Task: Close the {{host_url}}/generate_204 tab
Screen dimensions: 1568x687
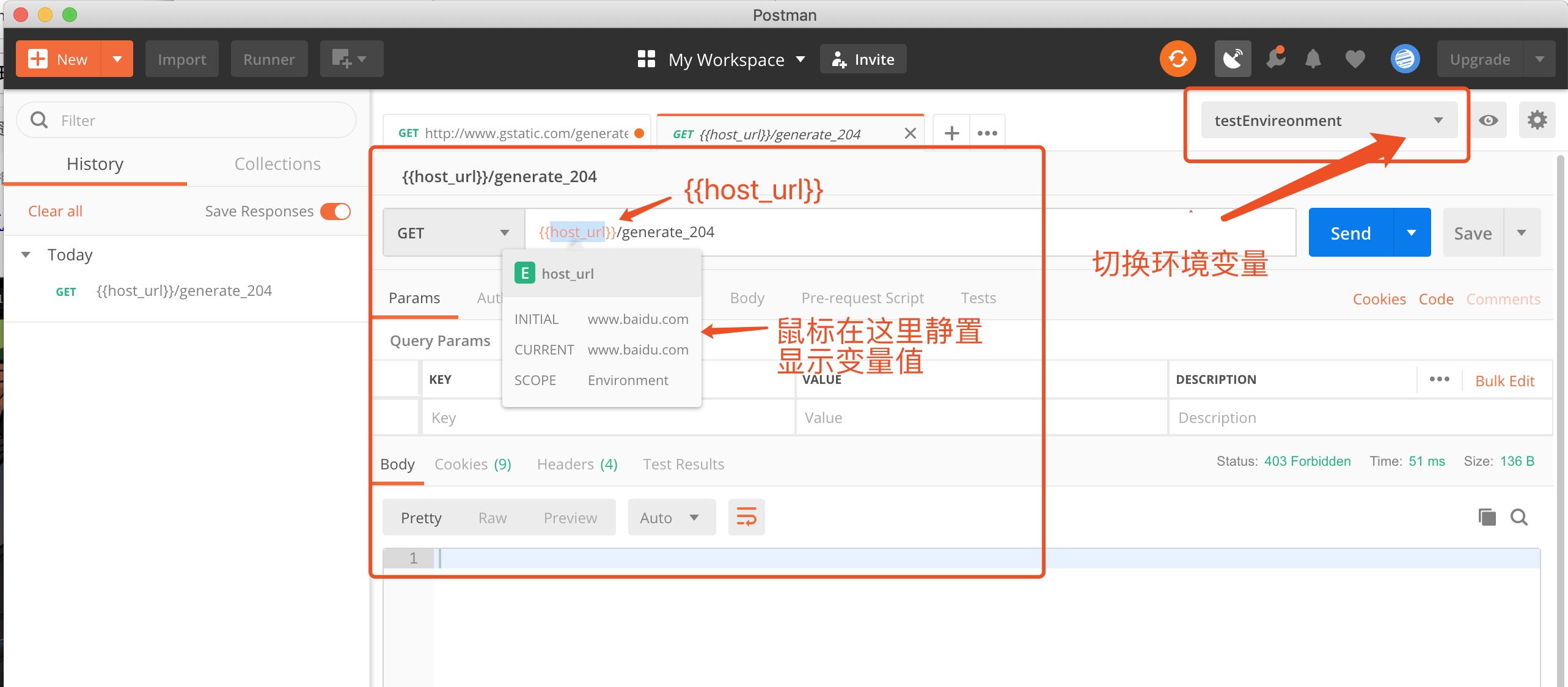Action: (910, 133)
